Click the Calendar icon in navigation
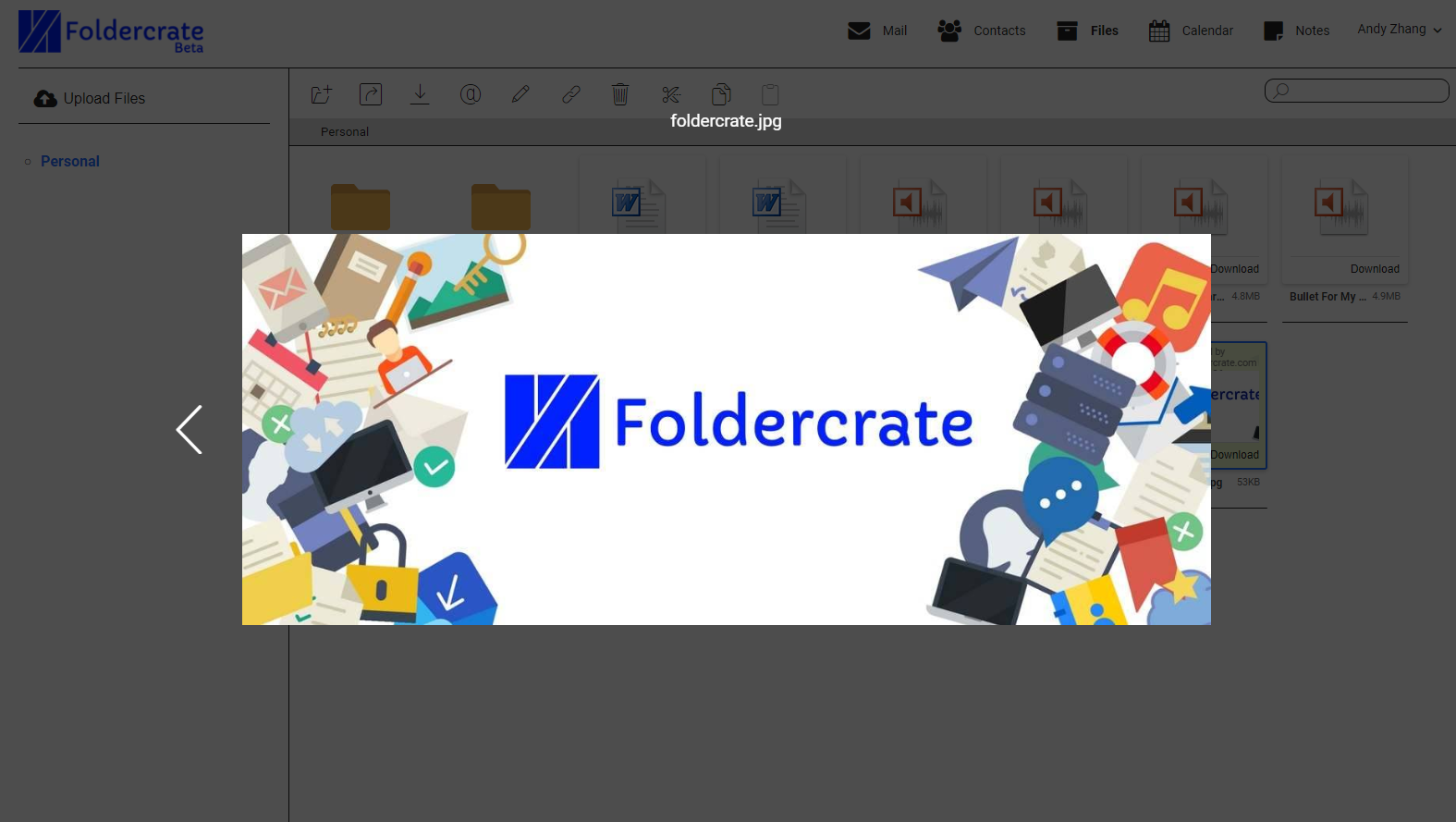 [x=1159, y=31]
